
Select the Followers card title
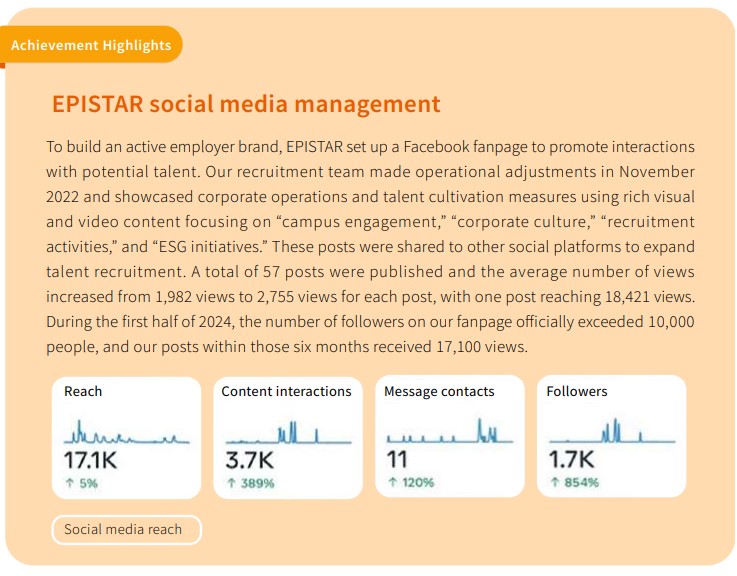[x=577, y=392]
